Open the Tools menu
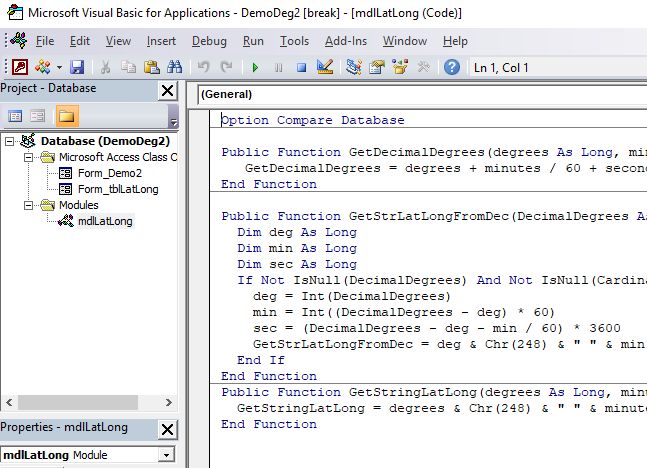Image resolution: width=647 pixels, height=468 pixels. pyautogui.click(x=295, y=41)
